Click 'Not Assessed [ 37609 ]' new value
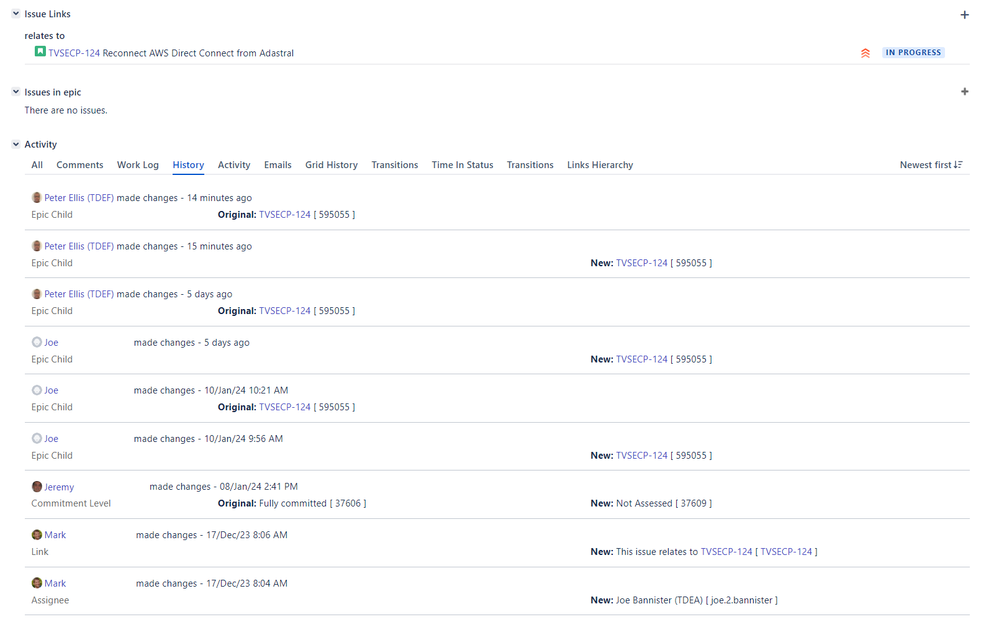Image resolution: width=999 pixels, height=620 pixels. (664, 503)
